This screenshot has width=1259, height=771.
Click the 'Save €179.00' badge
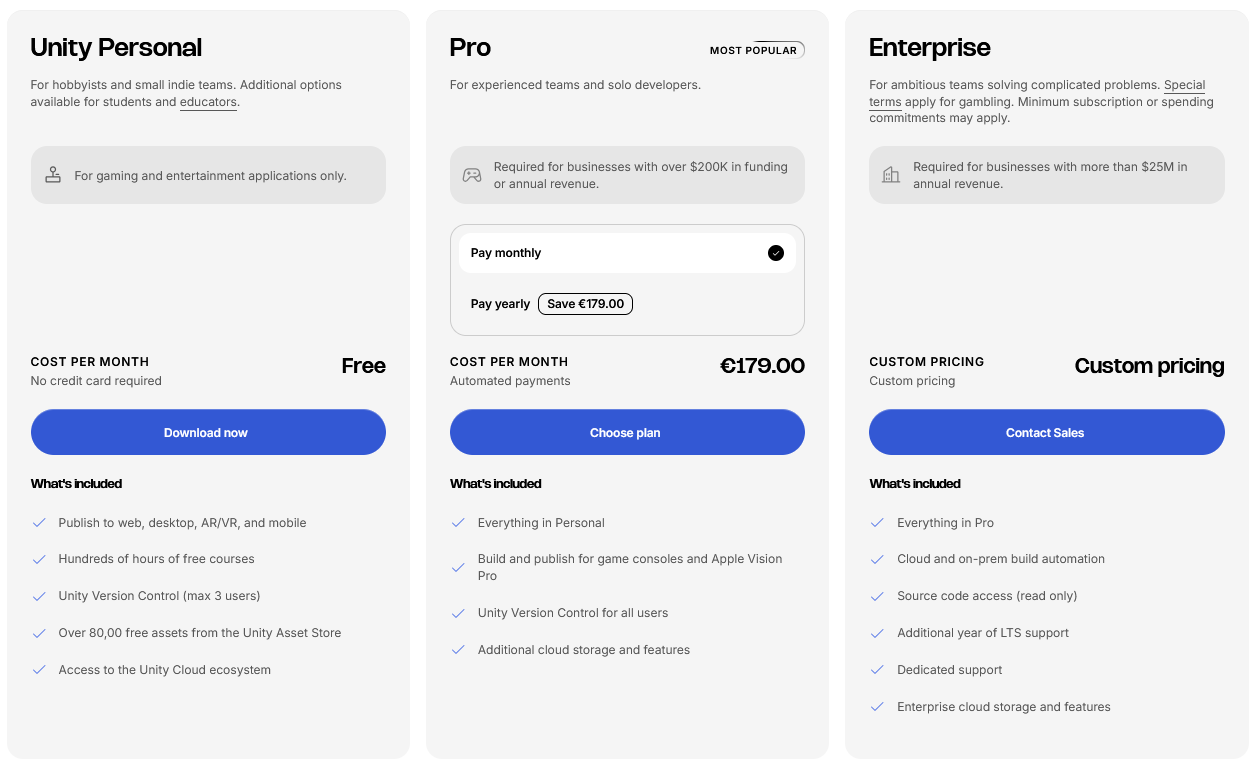(x=585, y=304)
